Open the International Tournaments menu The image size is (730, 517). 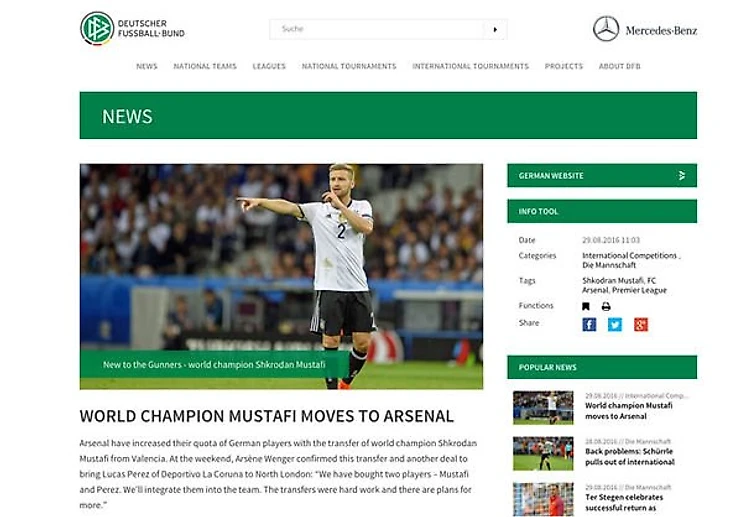coord(470,66)
